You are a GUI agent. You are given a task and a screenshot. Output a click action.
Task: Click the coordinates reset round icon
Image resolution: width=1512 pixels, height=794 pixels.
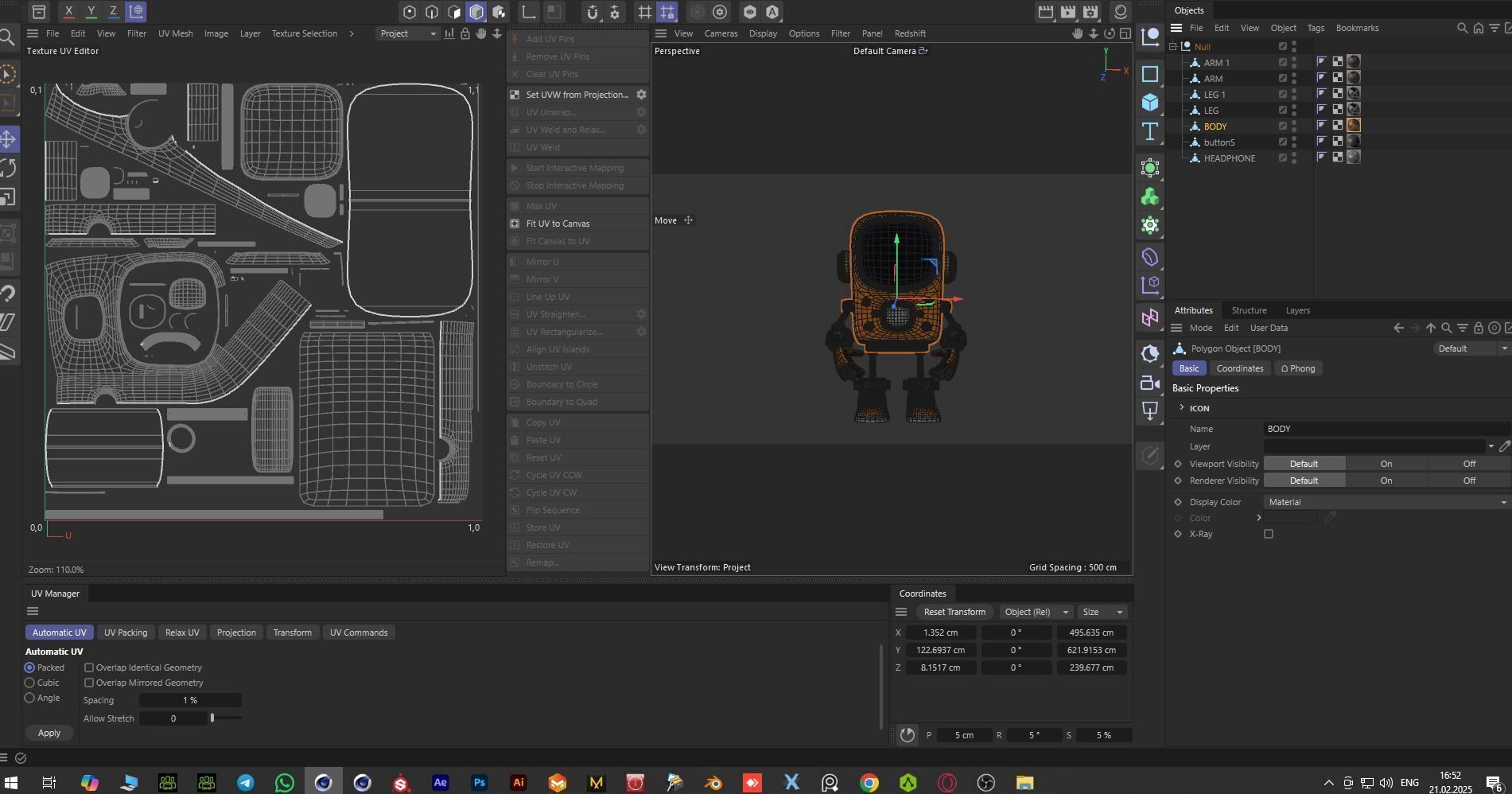tap(907, 735)
